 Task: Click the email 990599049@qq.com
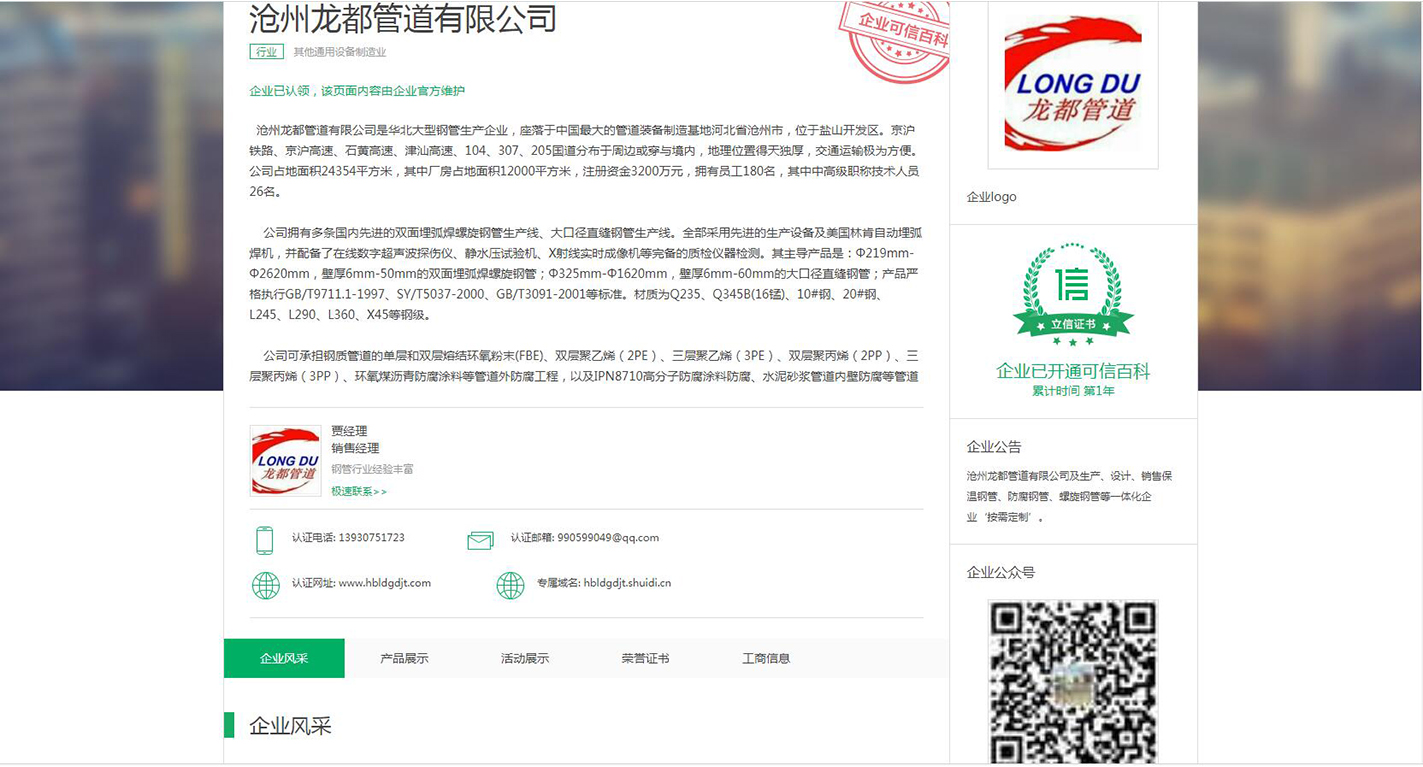[x=608, y=538]
